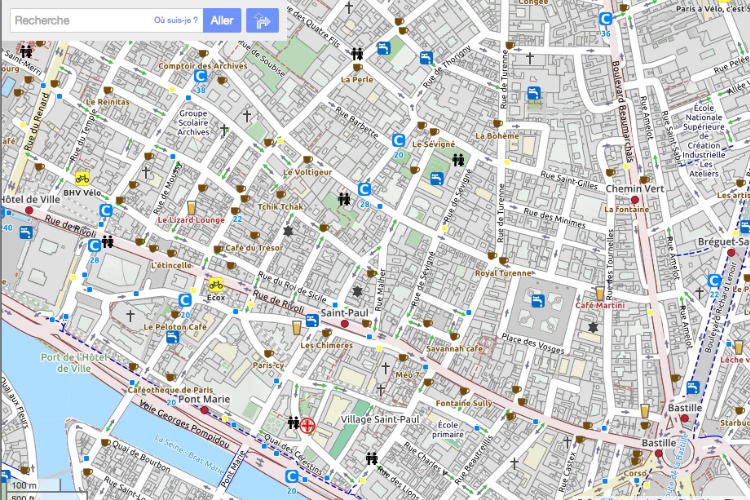Screen dimensions: 750x500
Task: Click the toilets icon above La Perle
Action: [357, 54]
